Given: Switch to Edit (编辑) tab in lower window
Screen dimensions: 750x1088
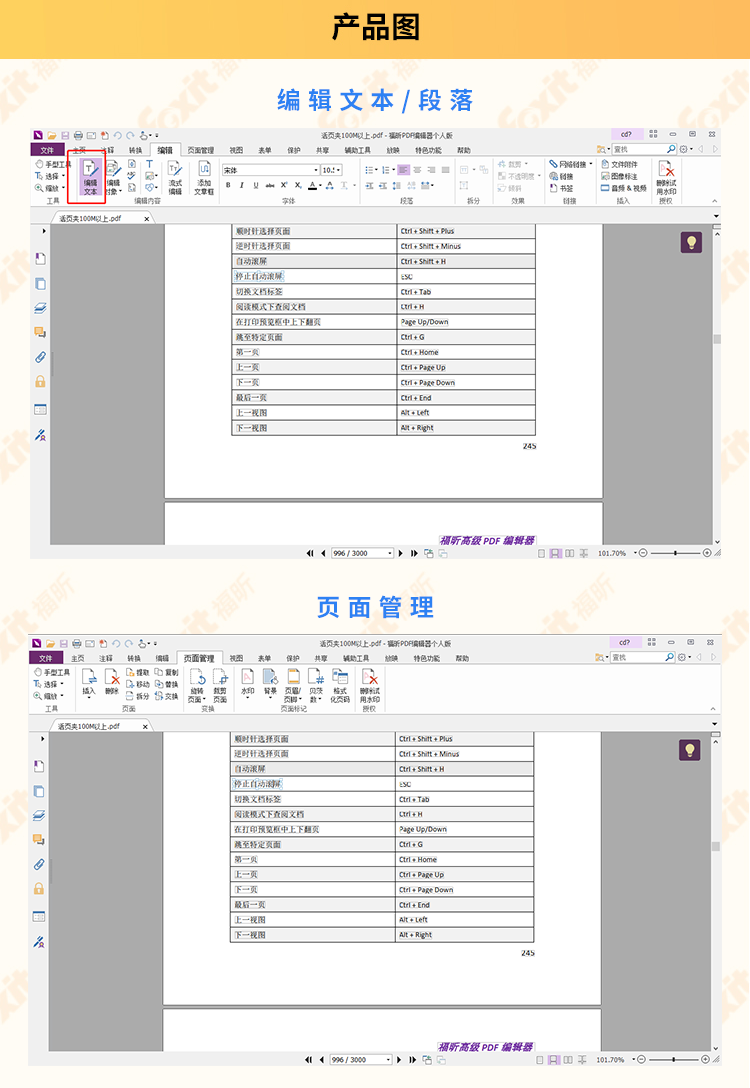Looking at the screenshot, I should tap(162, 658).
